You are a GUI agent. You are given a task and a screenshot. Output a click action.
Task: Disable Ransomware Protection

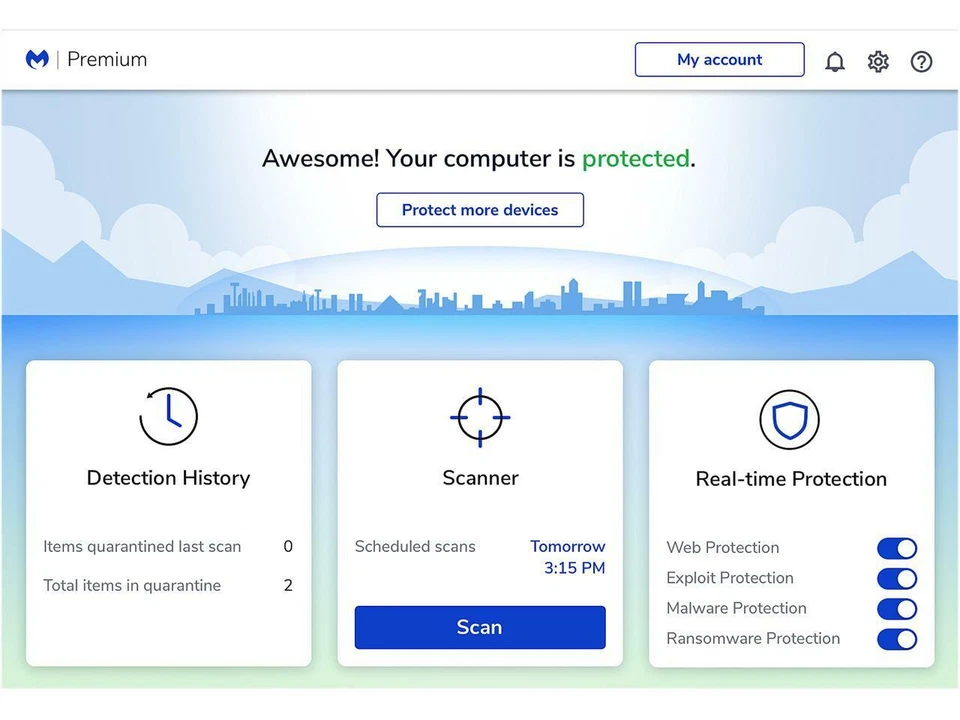[896, 639]
